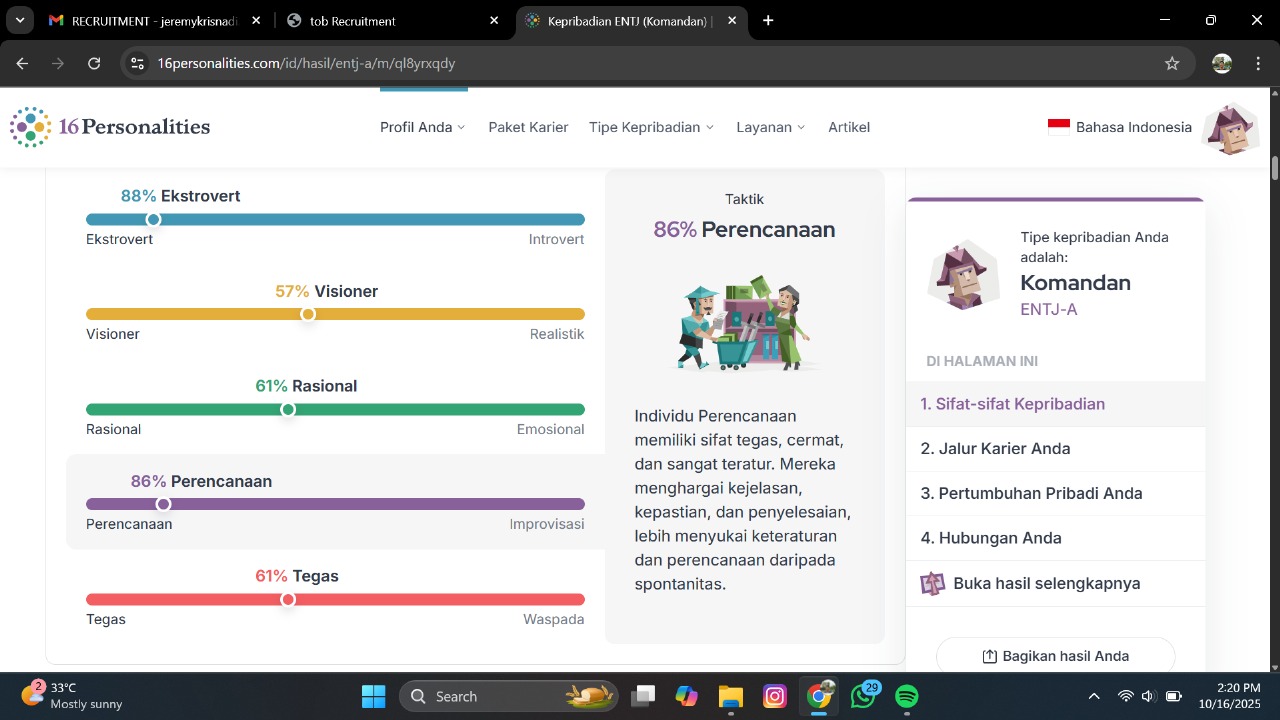Click the Indonesian flag language icon
1280x720 pixels.
pos(1058,127)
